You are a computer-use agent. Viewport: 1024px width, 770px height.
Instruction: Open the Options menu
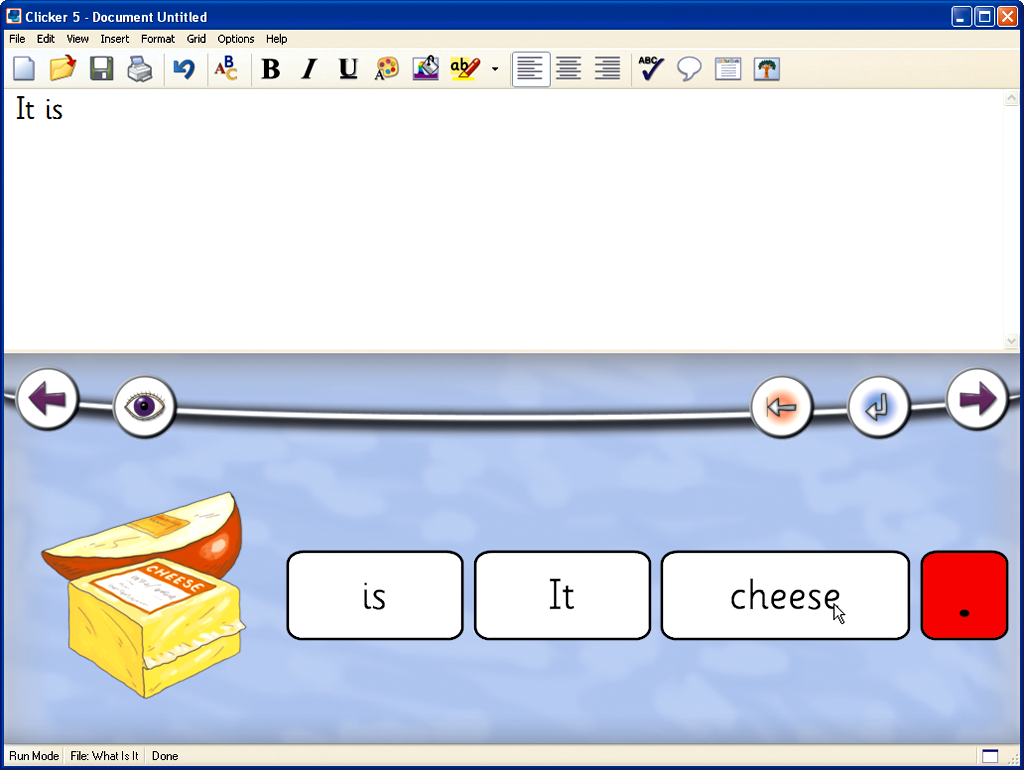click(x=236, y=39)
